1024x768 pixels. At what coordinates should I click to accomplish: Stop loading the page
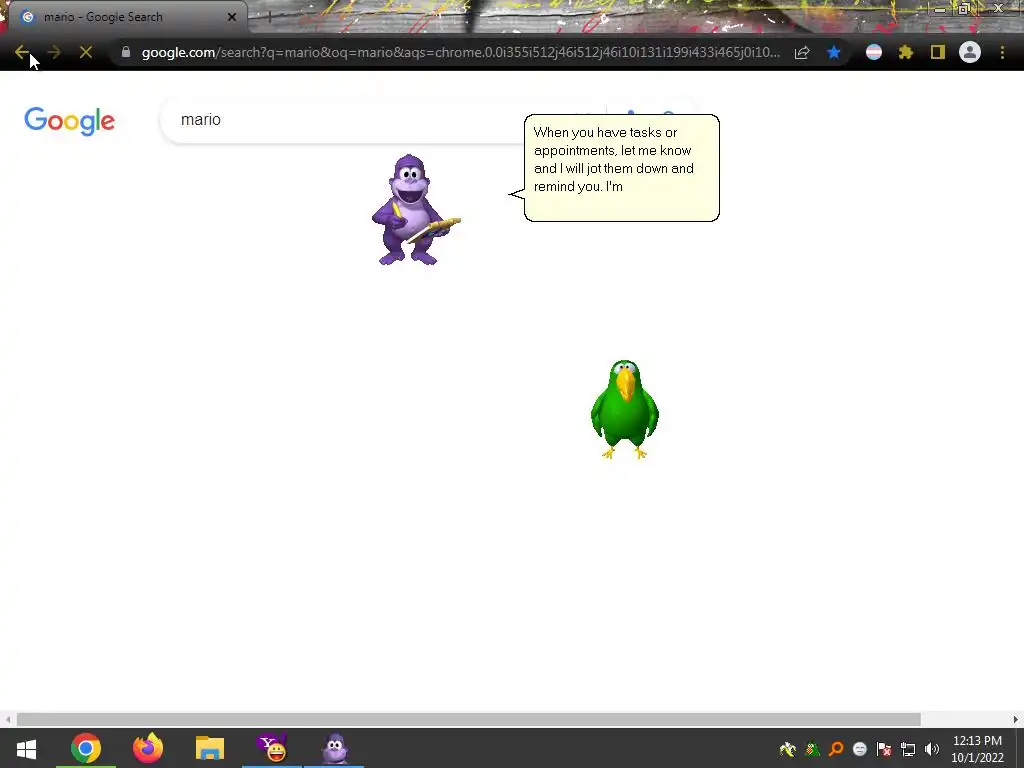86,52
